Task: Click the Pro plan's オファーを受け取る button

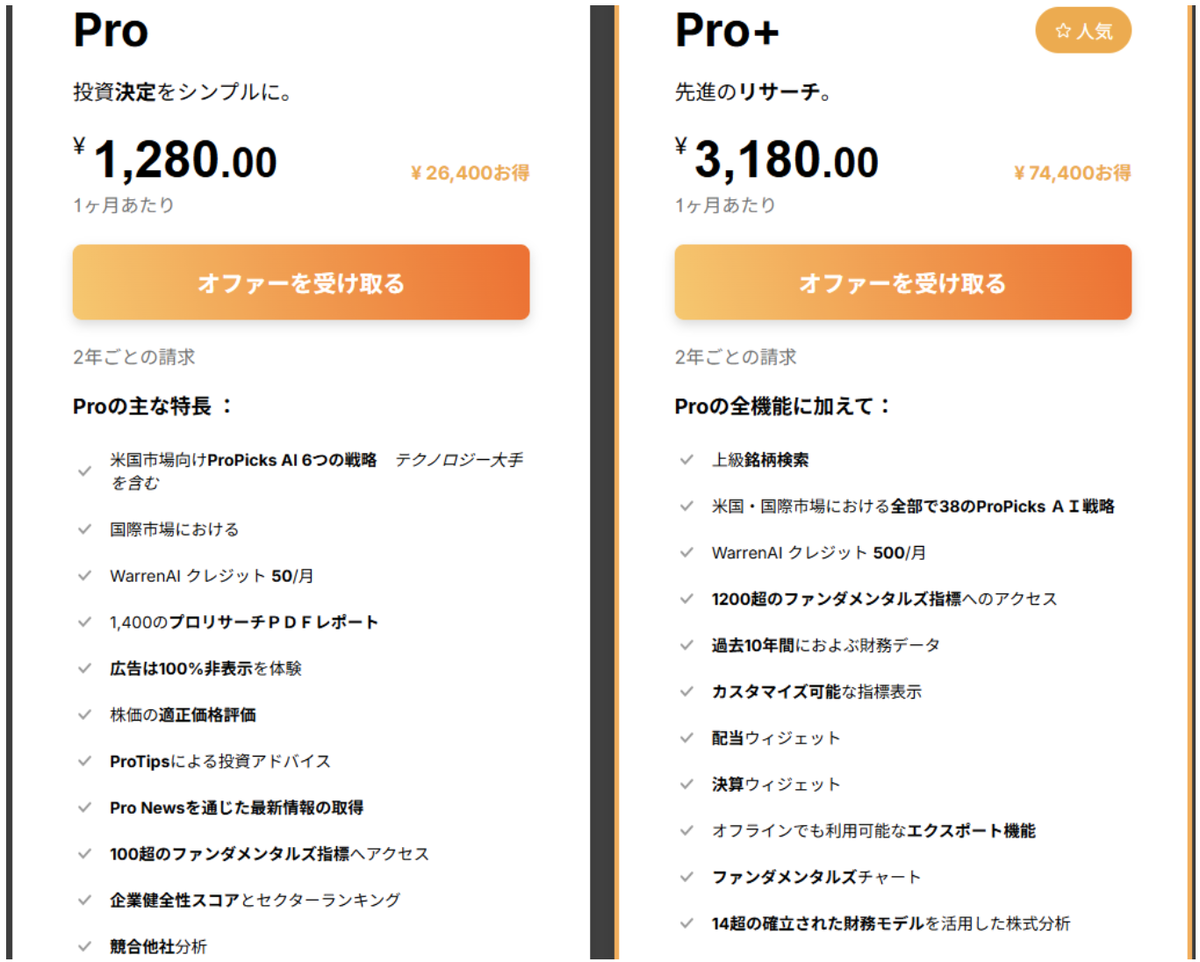Action: tap(300, 283)
